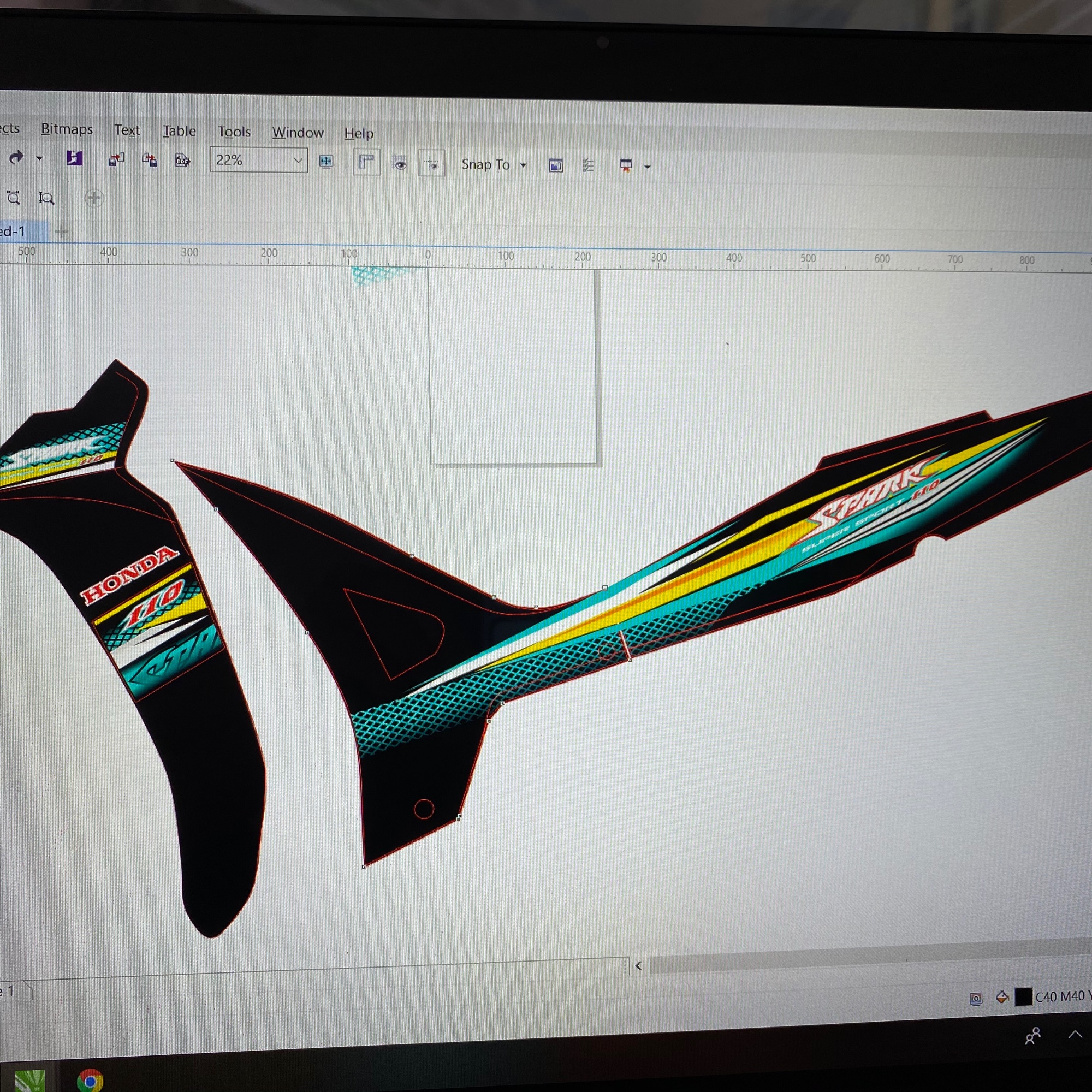Open the 22% zoom level dropdown
This screenshot has width=1092, height=1092.
click(x=298, y=161)
